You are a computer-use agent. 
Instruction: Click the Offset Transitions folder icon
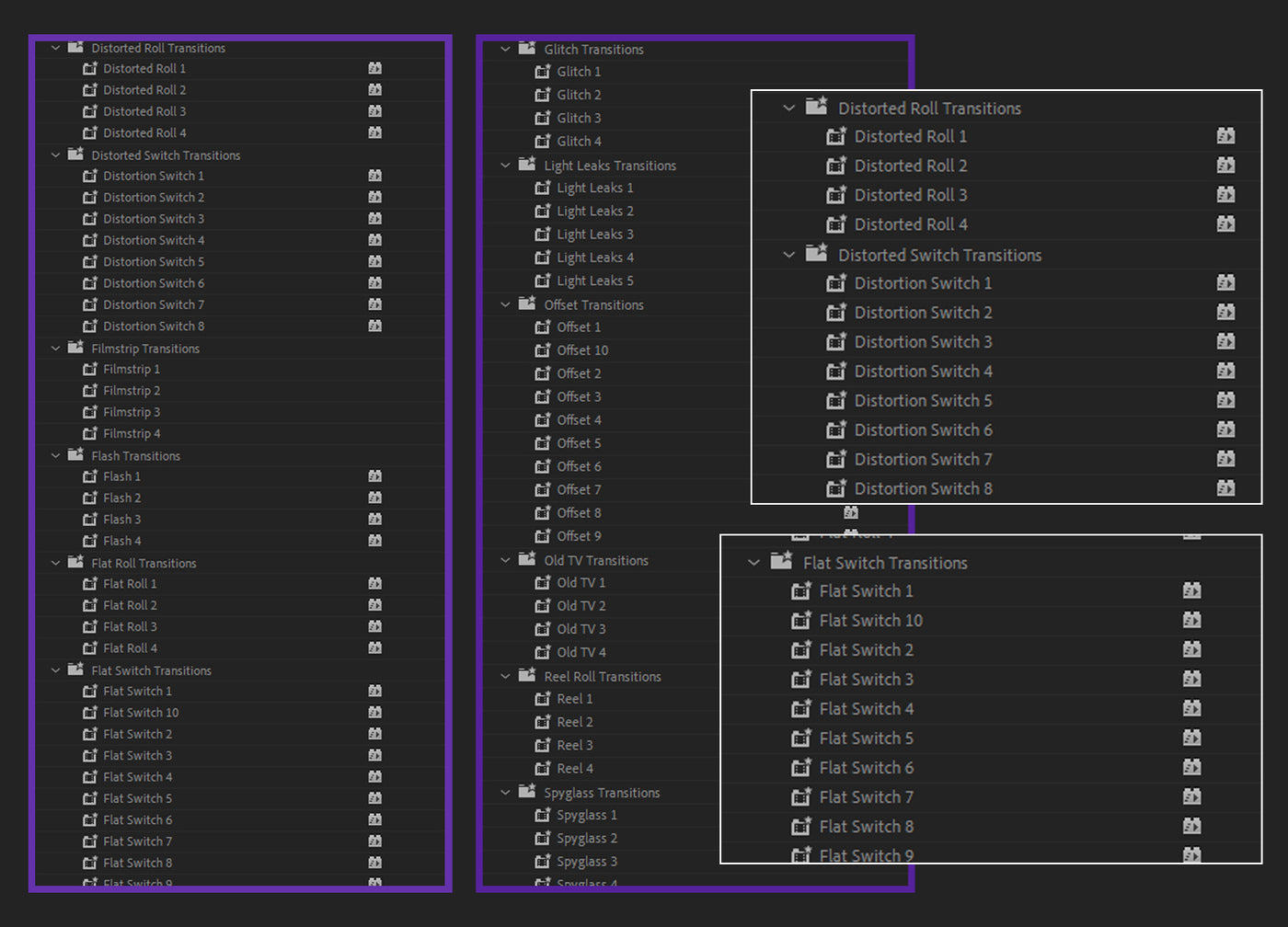tap(527, 303)
